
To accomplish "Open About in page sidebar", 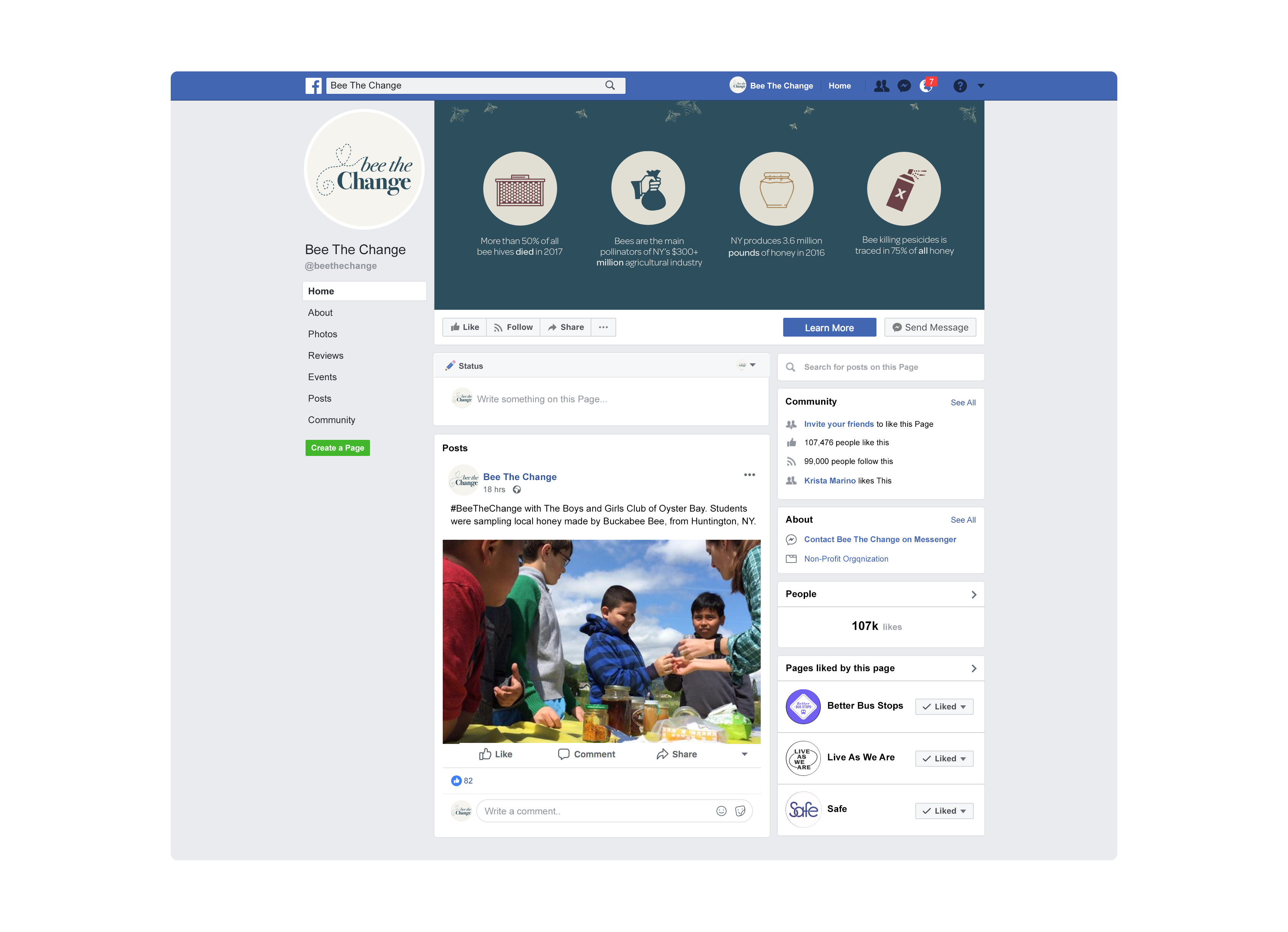I will click(x=320, y=313).
